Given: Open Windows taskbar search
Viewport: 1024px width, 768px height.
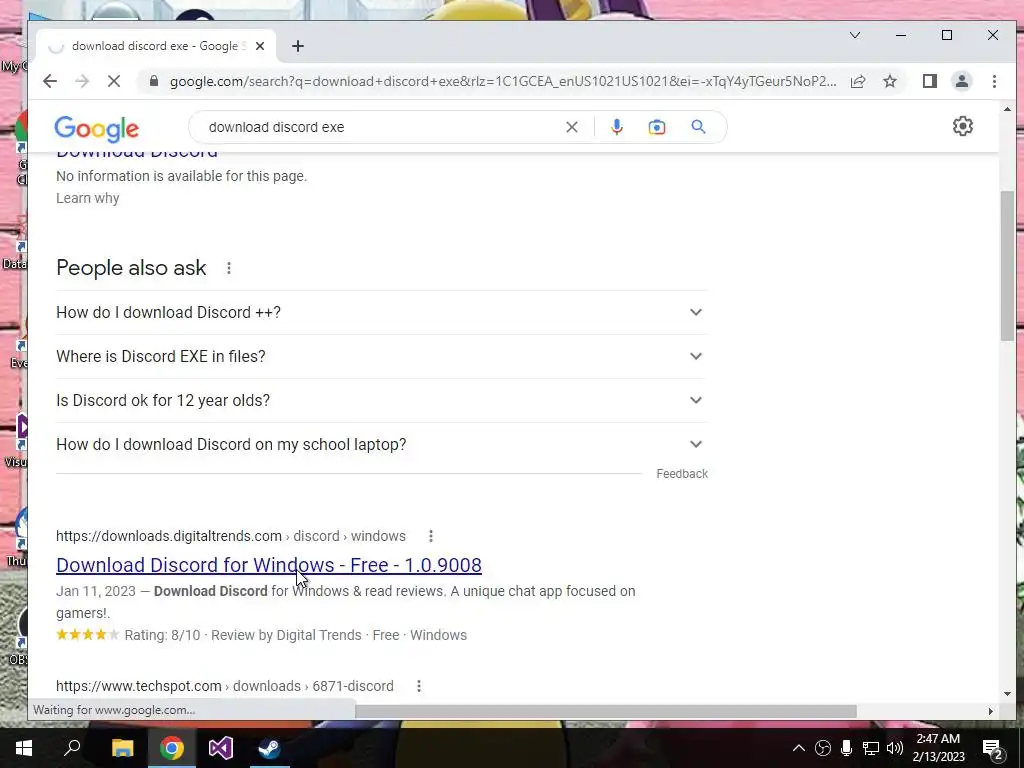Looking at the screenshot, I should point(72,748).
